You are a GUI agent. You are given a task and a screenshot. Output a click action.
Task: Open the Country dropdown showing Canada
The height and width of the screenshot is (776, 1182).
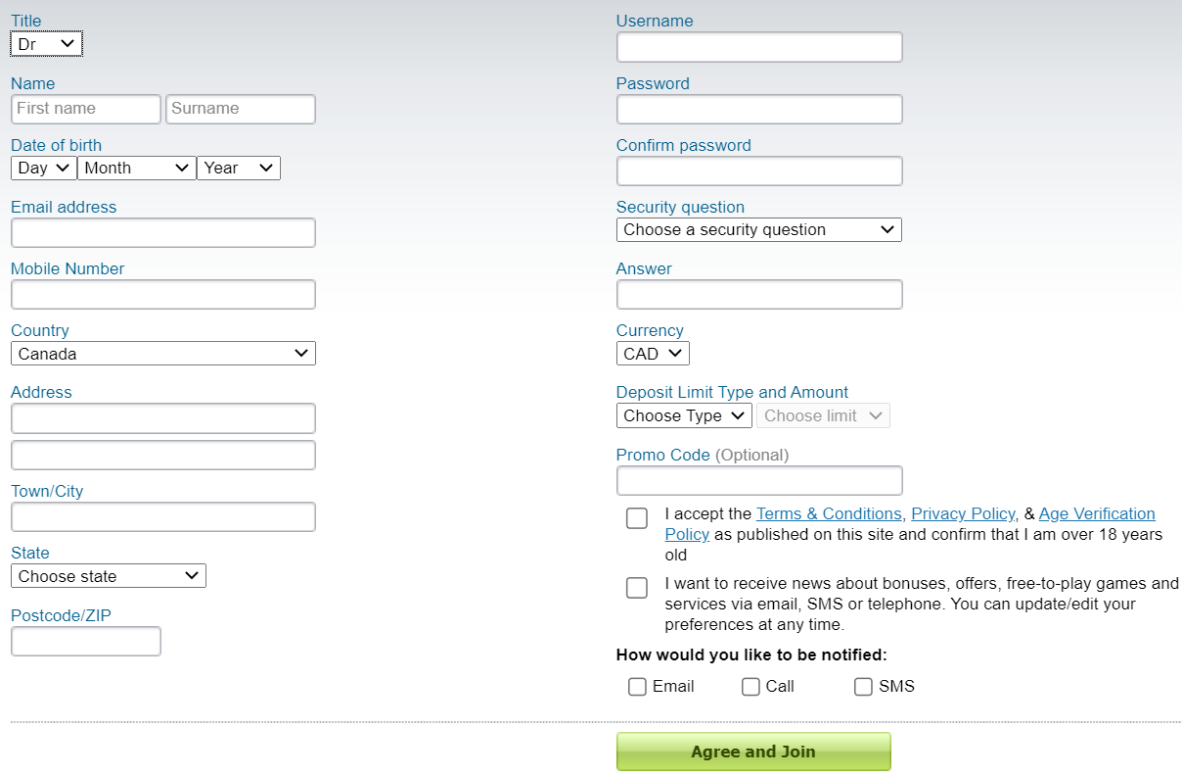pyautogui.click(x=163, y=354)
